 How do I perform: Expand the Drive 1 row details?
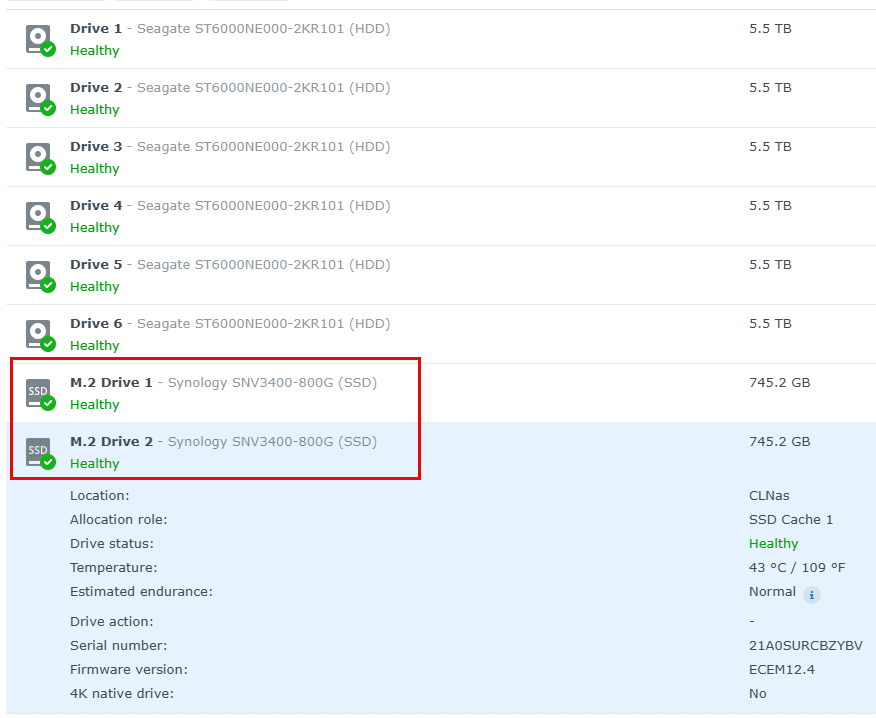tap(441, 39)
